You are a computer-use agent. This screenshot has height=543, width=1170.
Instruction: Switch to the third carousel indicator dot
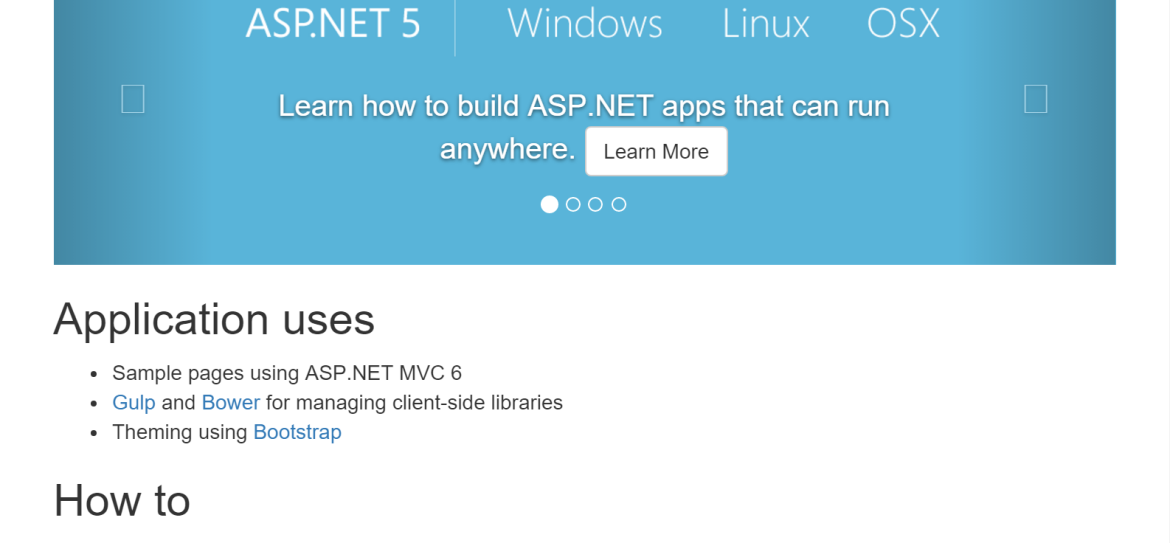click(595, 204)
